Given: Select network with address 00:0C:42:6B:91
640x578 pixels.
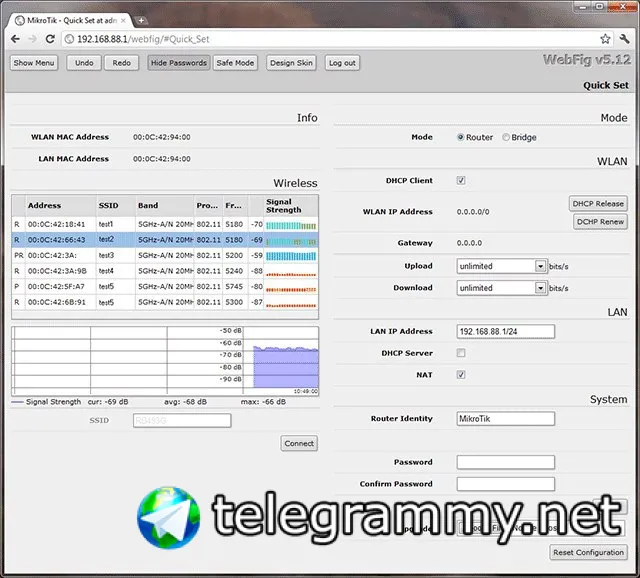Looking at the screenshot, I should click(x=165, y=302).
